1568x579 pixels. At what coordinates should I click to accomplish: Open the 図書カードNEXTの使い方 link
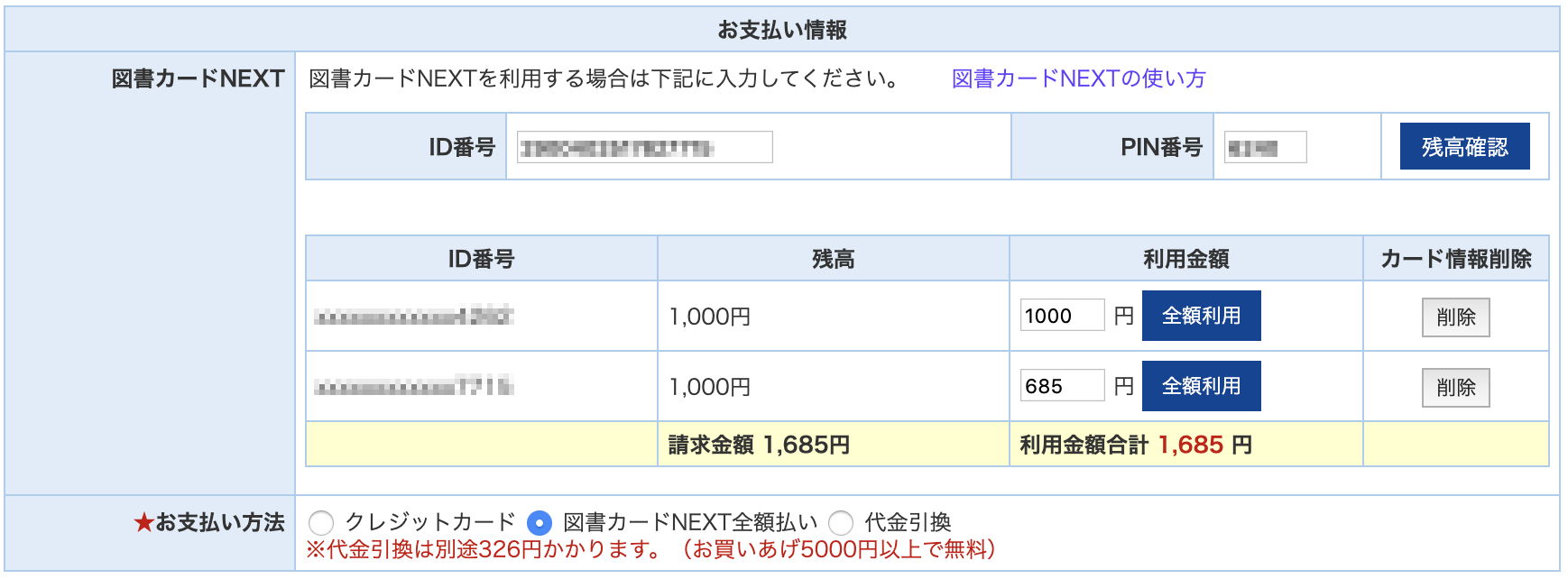point(1079,78)
